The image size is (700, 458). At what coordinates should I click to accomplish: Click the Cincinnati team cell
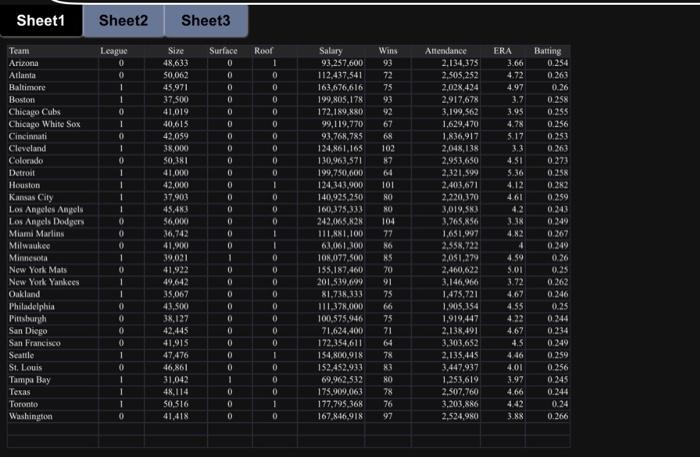[x=53, y=136]
